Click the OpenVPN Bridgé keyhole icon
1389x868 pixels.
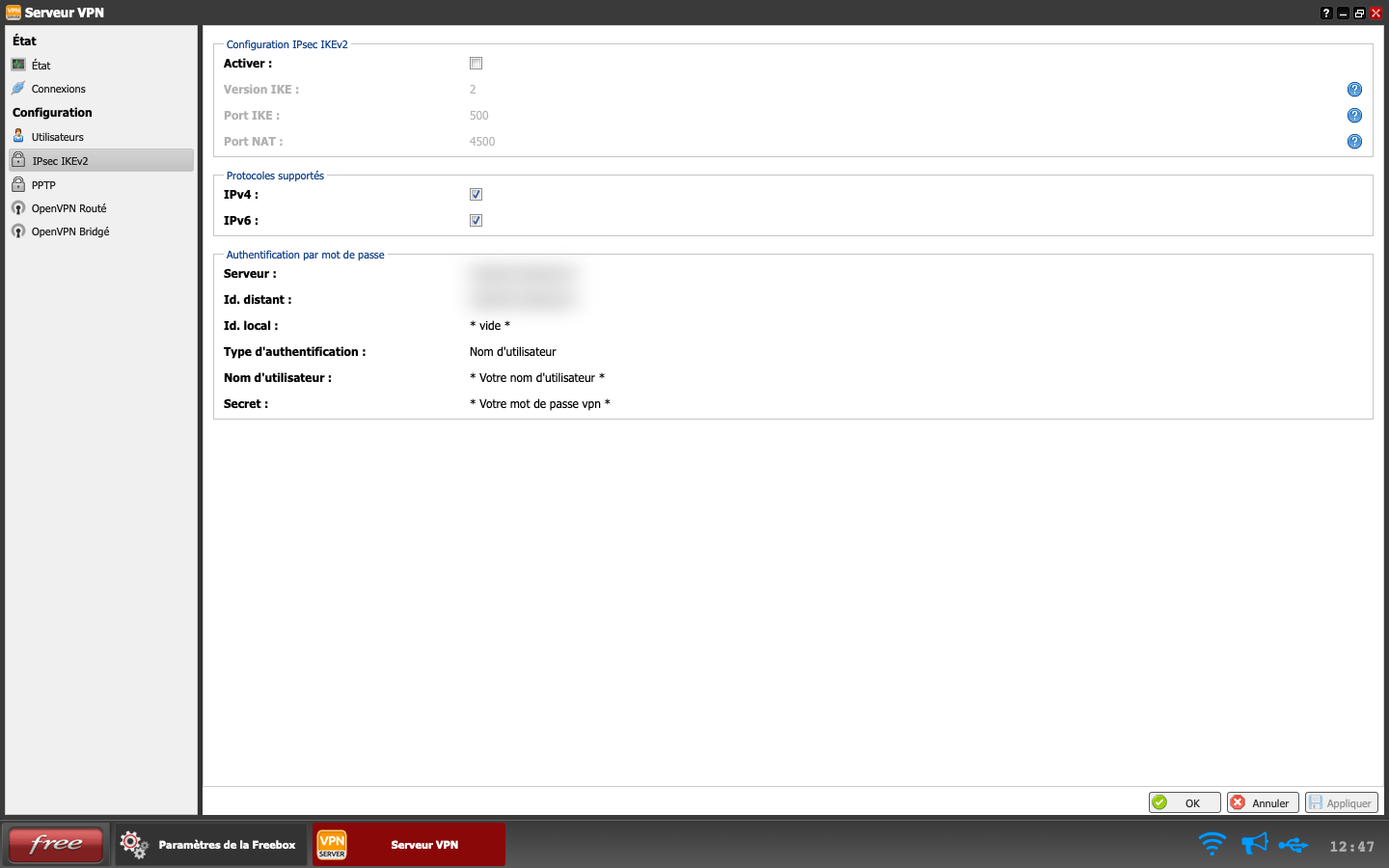[18, 231]
